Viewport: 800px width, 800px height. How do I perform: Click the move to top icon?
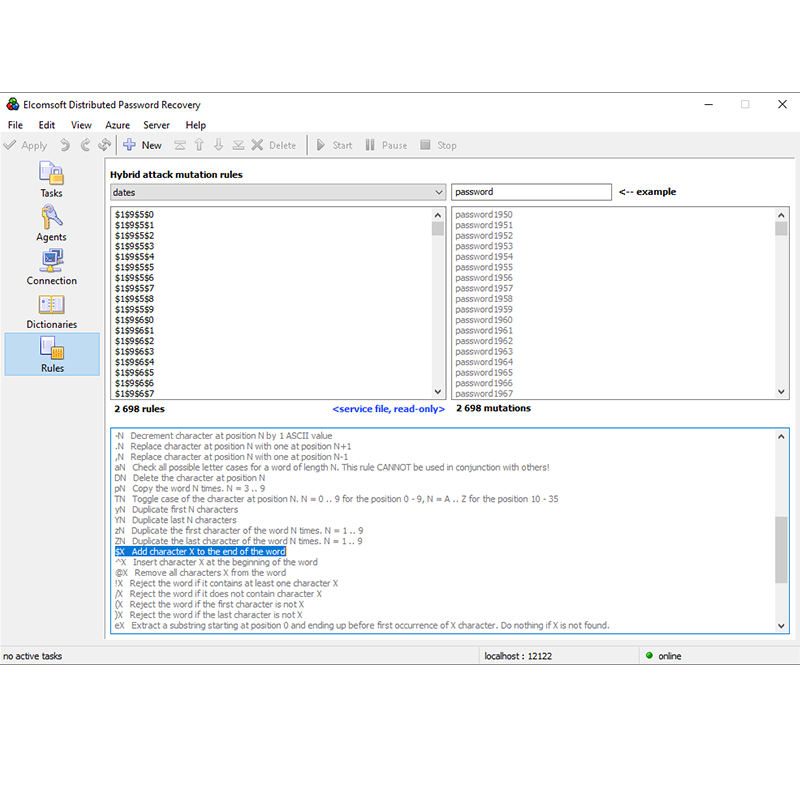[x=180, y=145]
